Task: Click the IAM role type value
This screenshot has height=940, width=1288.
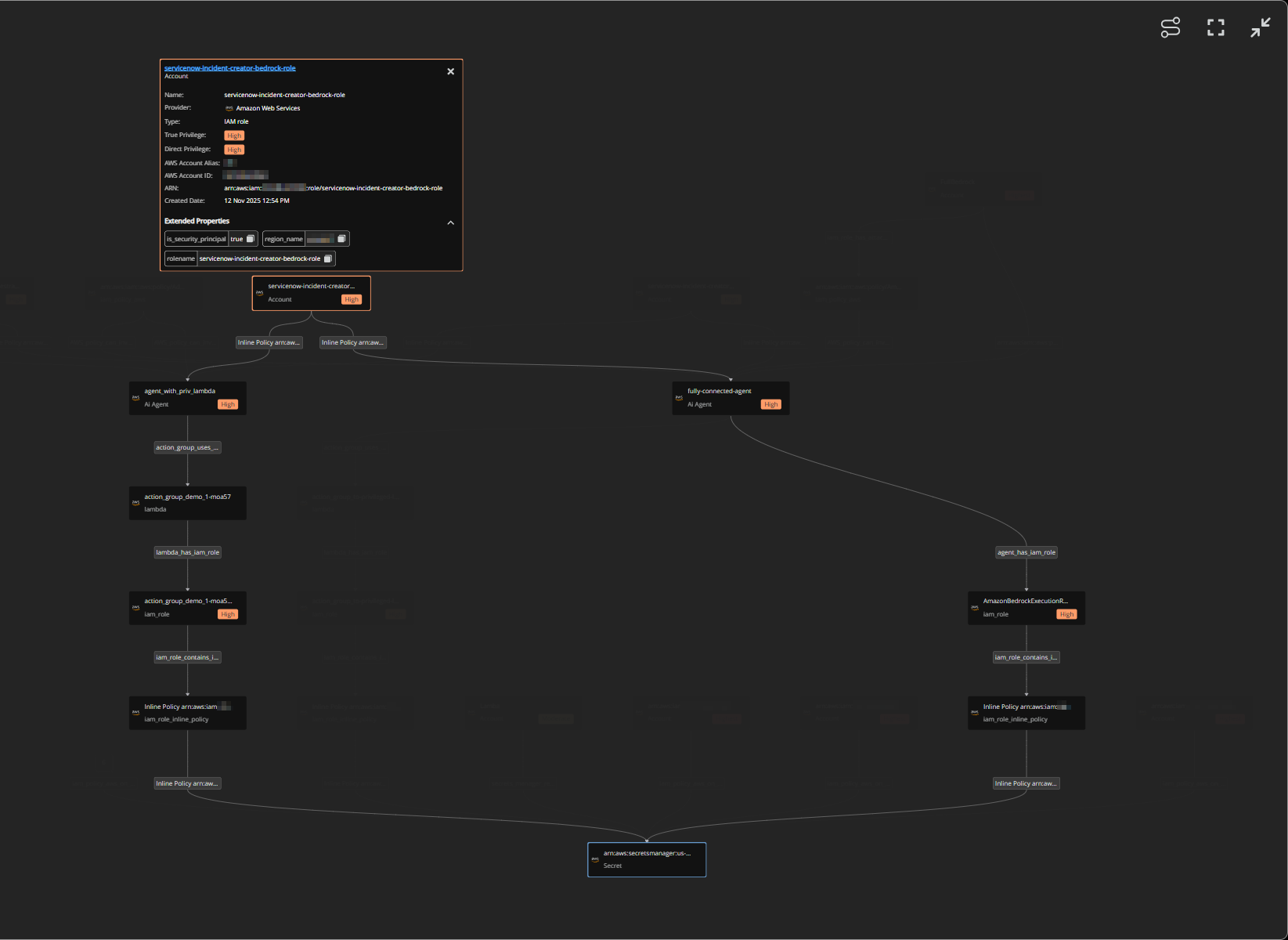Action: point(236,121)
